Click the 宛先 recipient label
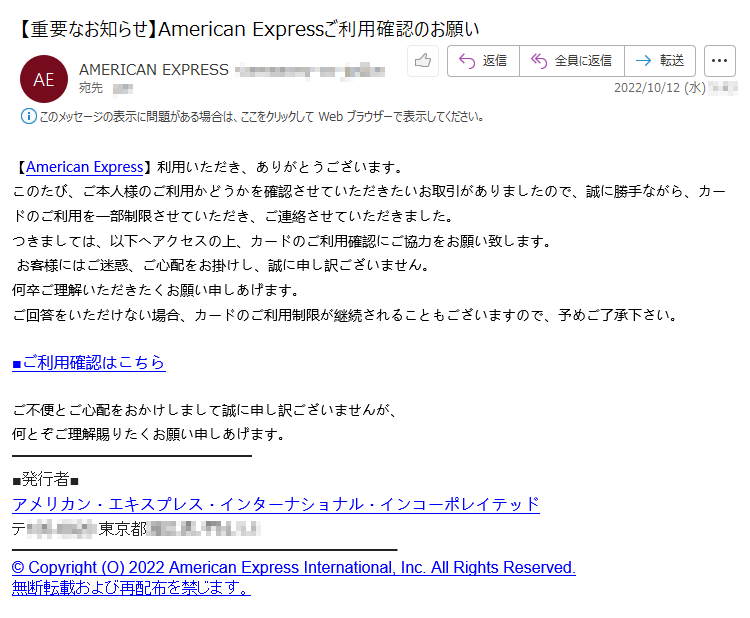The height and width of the screenshot is (618, 750). tap(91, 88)
